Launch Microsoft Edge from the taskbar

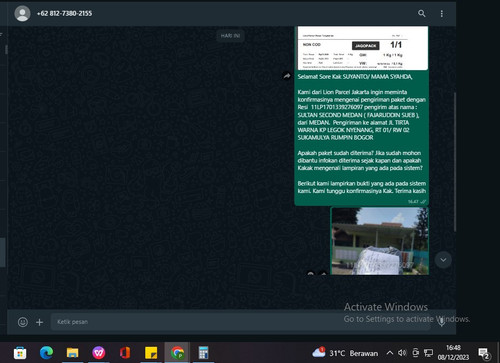tap(46, 353)
